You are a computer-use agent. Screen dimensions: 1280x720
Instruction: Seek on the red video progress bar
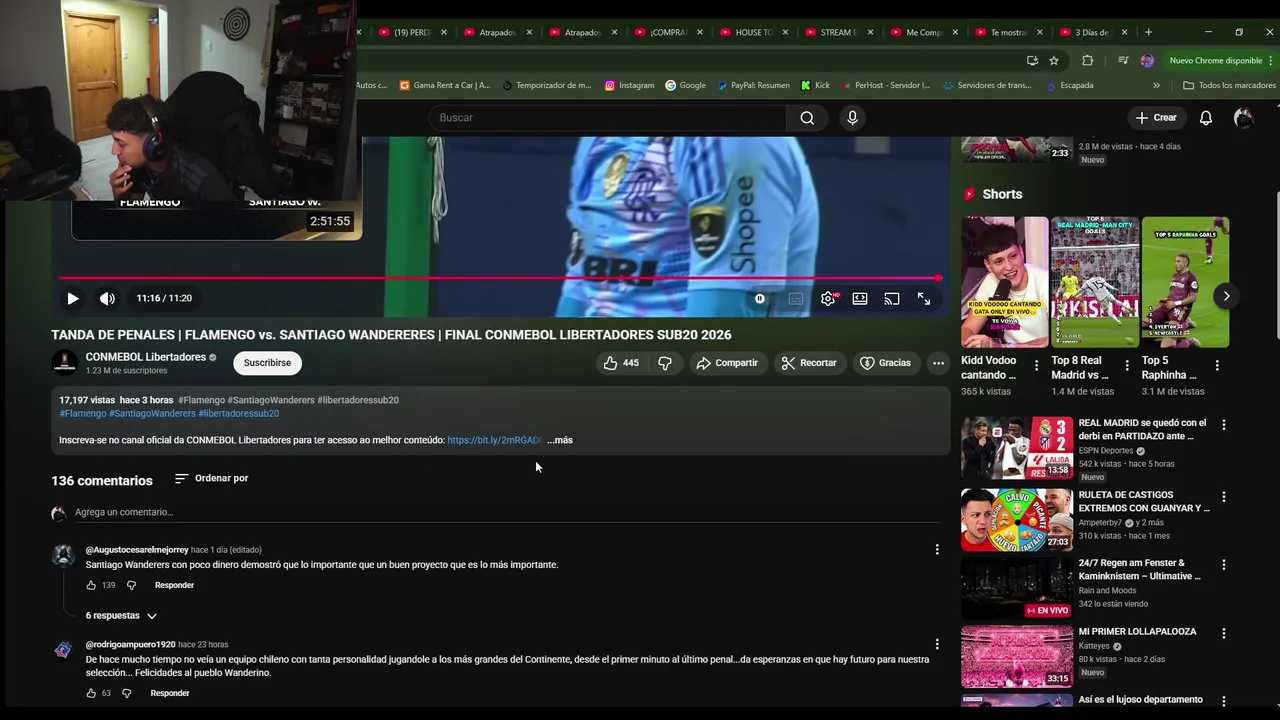[500, 278]
